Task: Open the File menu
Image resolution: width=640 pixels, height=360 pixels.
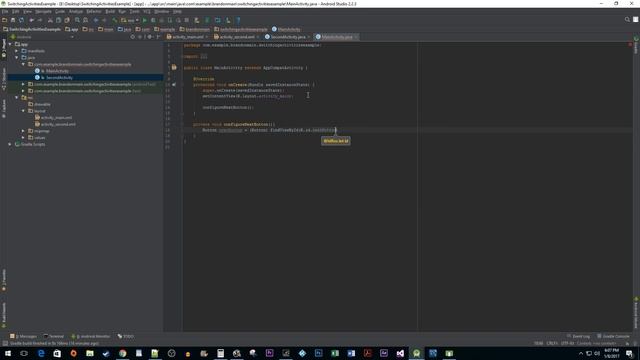Action: pyautogui.click(x=5, y=11)
